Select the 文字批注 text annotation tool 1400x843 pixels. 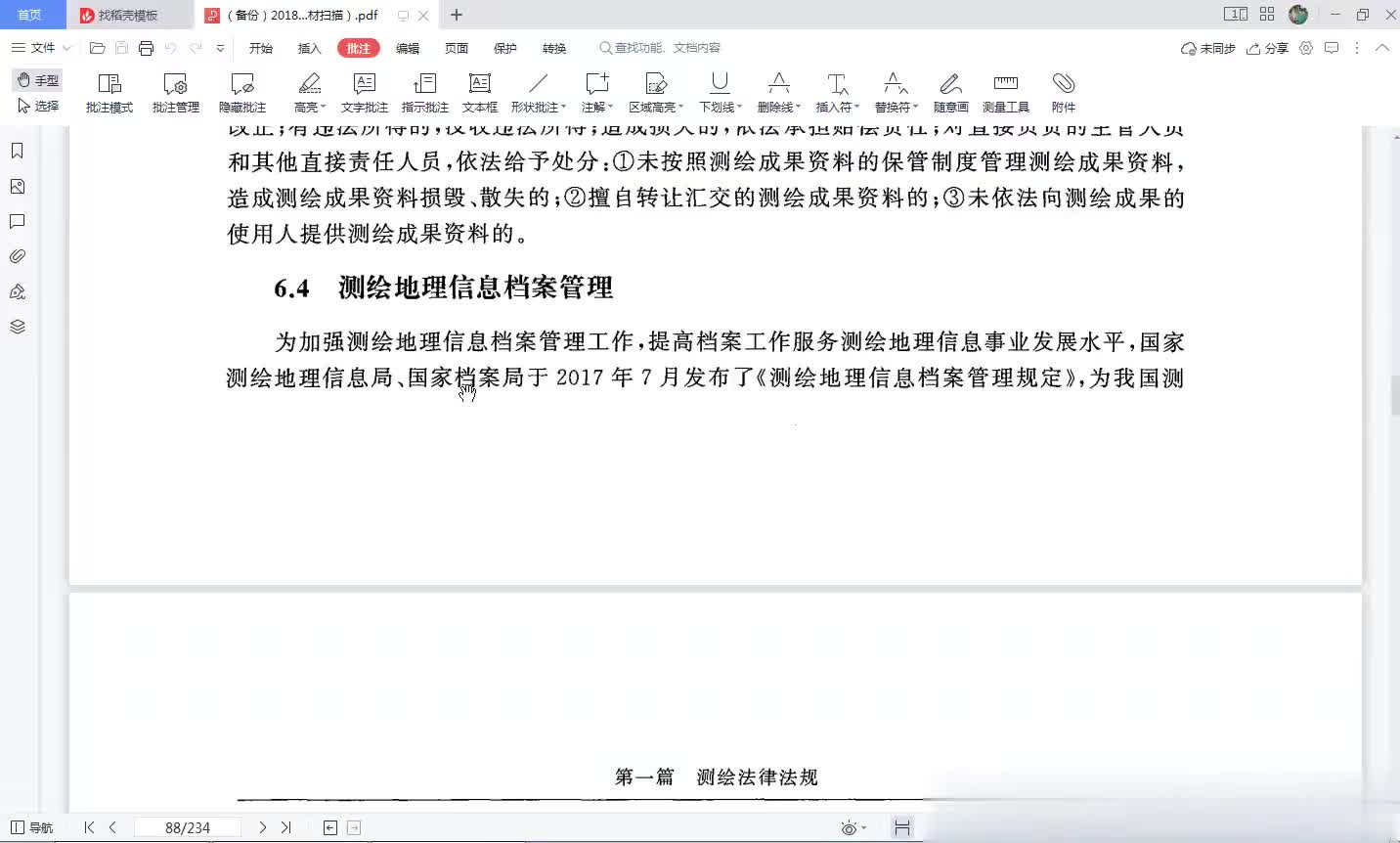point(364,92)
